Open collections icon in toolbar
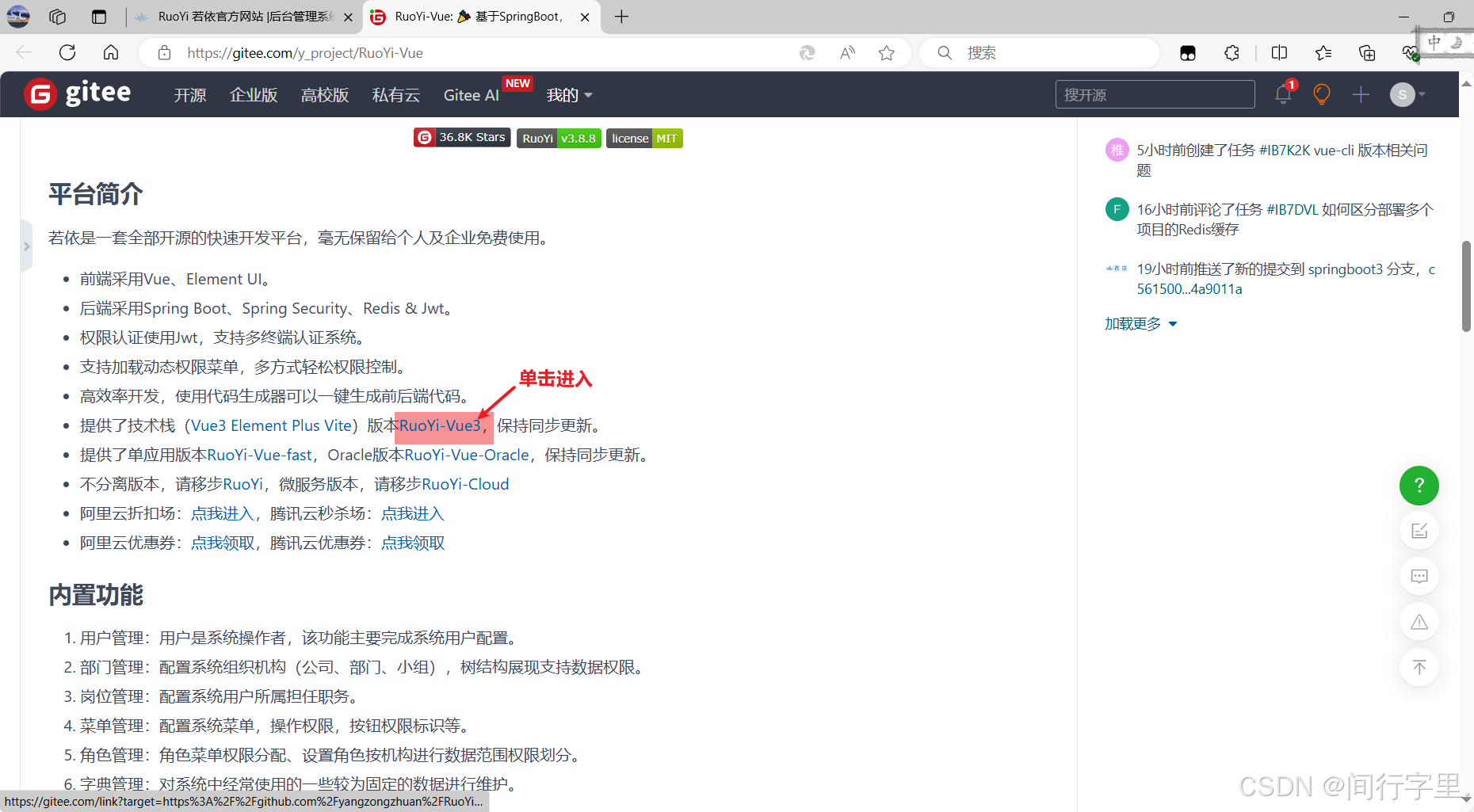This screenshot has height=812, width=1474. (1367, 52)
